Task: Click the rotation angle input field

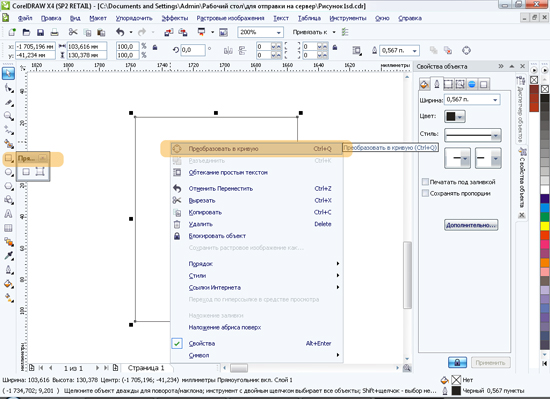Action: tap(193, 50)
